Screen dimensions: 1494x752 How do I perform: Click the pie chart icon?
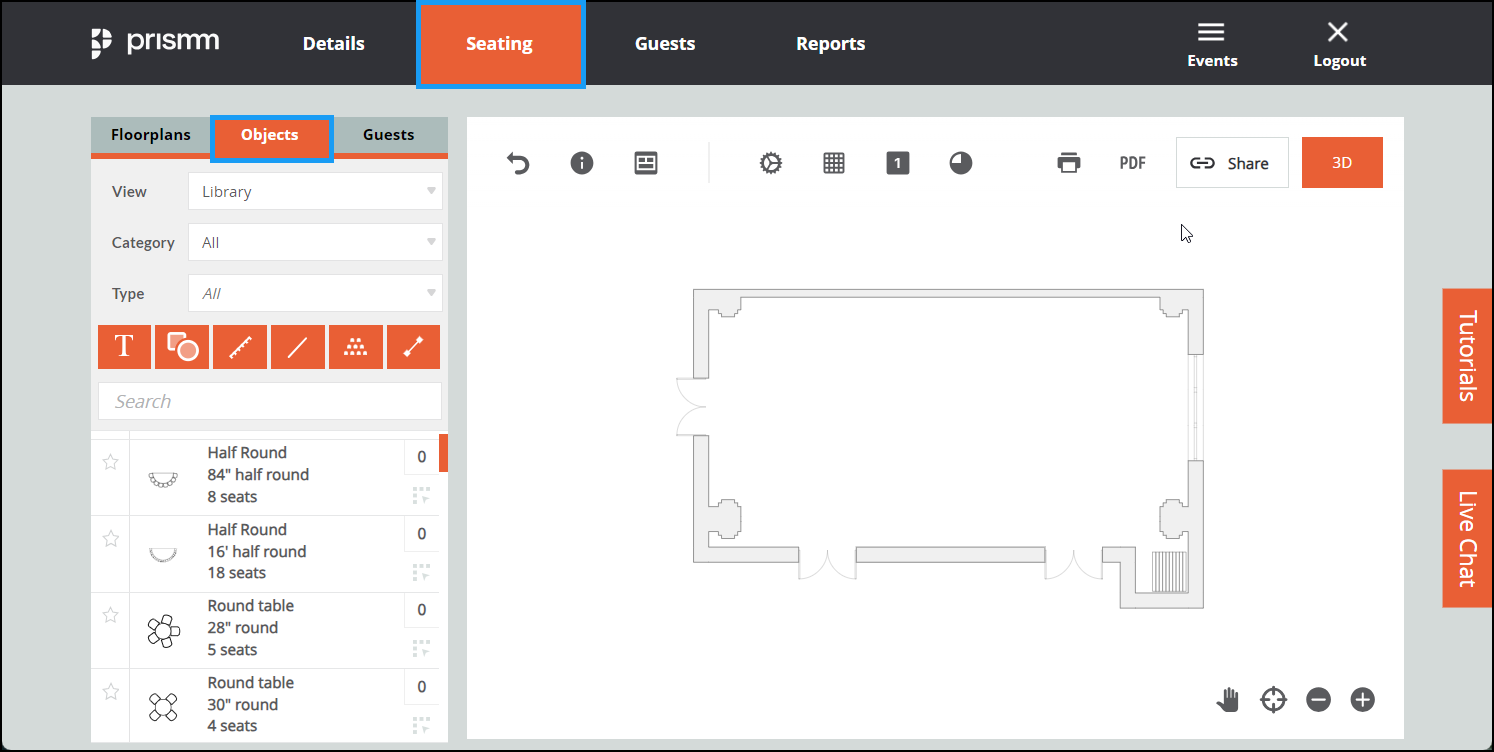click(961, 163)
